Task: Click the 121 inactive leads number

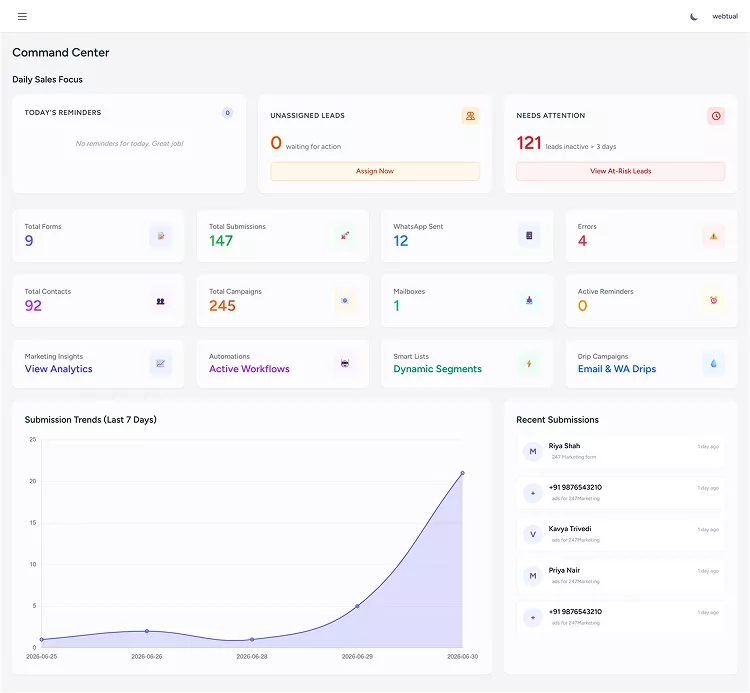Action: (x=529, y=143)
